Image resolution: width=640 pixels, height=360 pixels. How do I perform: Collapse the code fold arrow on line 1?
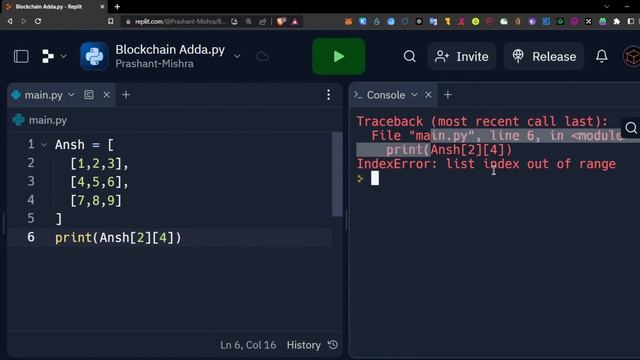pos(44,145)
